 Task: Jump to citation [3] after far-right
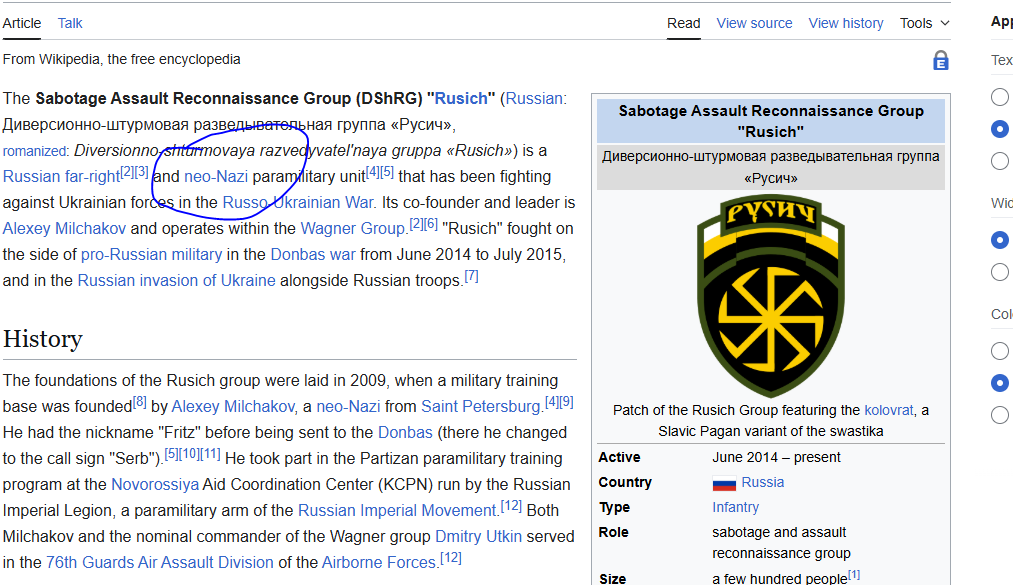click(x=141, y=172)
